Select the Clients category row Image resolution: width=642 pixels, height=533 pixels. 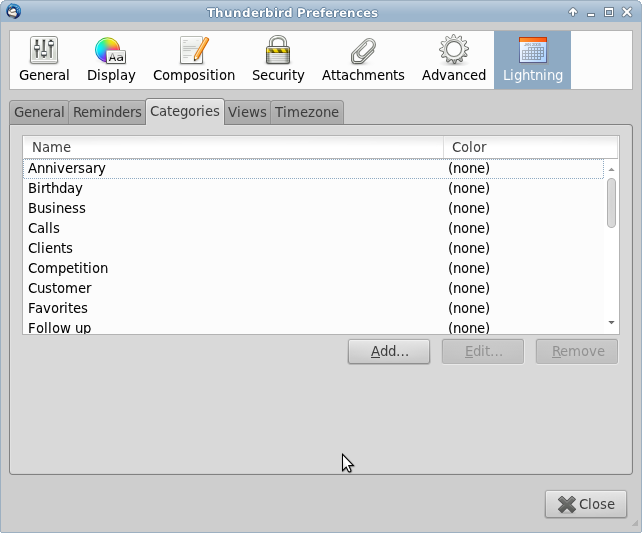point(313,248)
